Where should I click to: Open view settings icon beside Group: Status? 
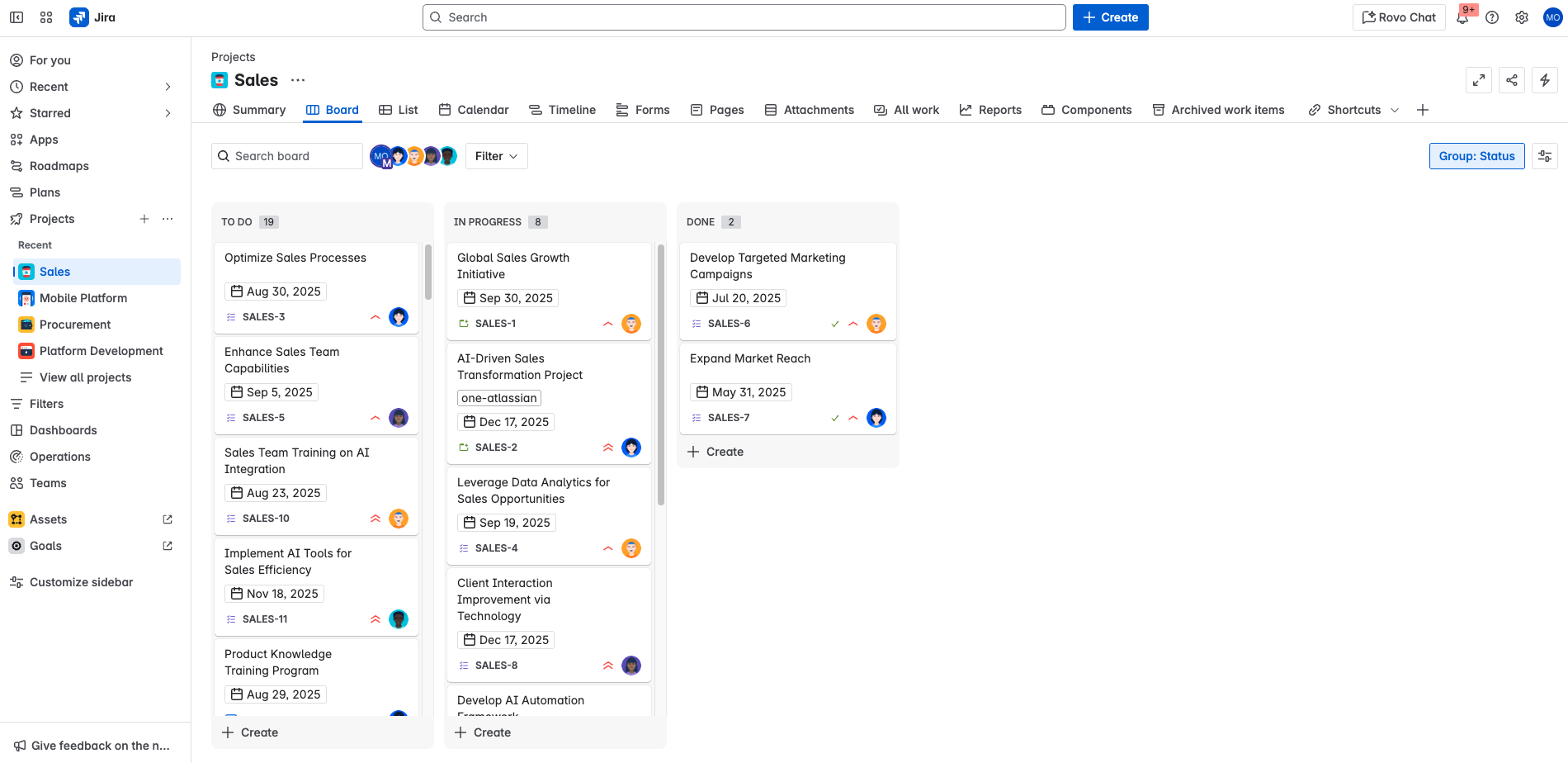[1544, 156]
